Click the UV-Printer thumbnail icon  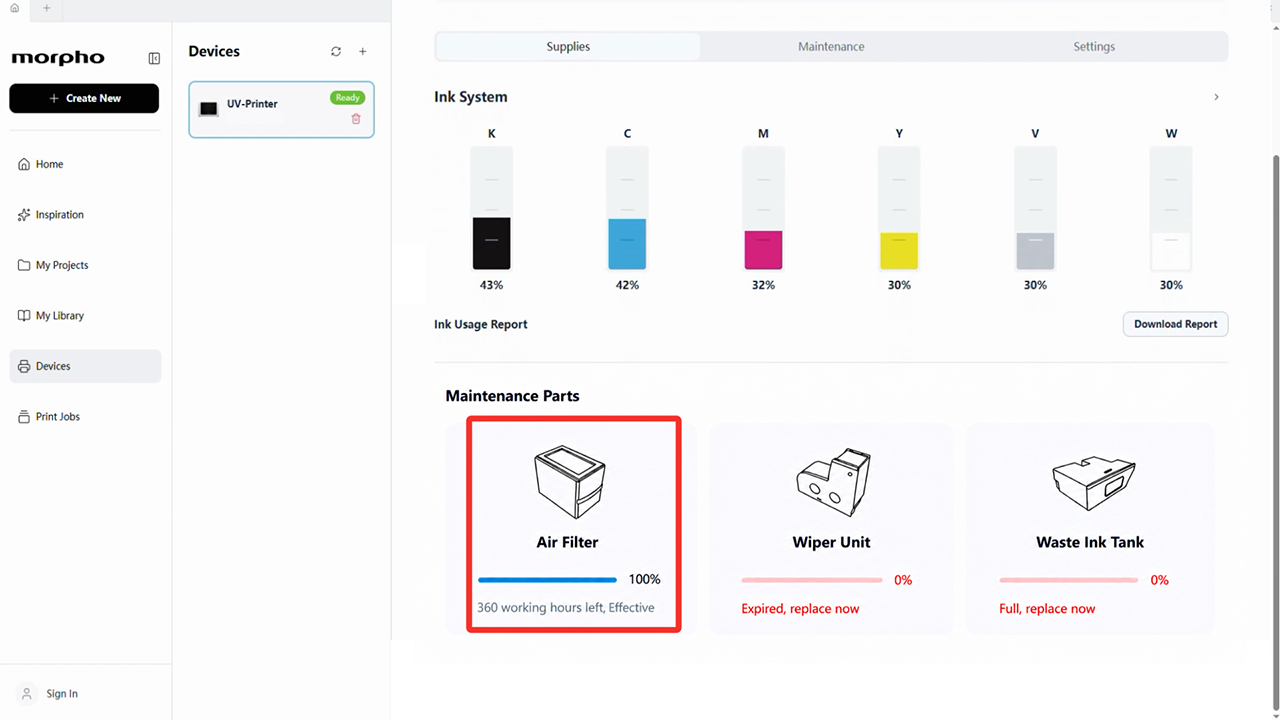209,109
